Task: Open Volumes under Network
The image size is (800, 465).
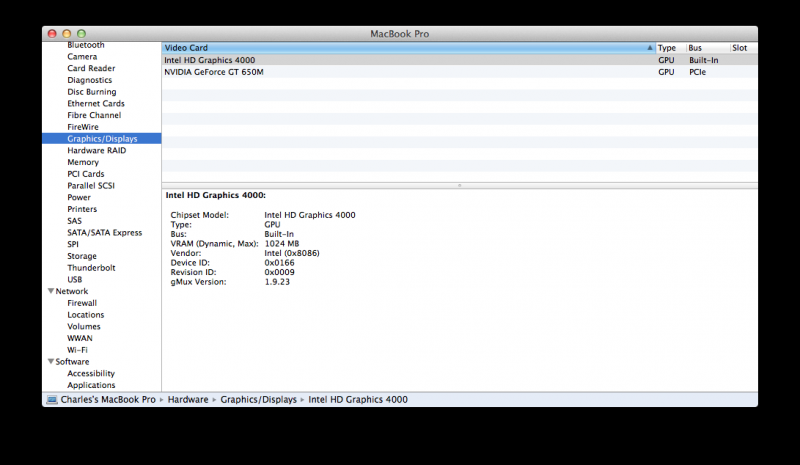Action: click(84, 327)
